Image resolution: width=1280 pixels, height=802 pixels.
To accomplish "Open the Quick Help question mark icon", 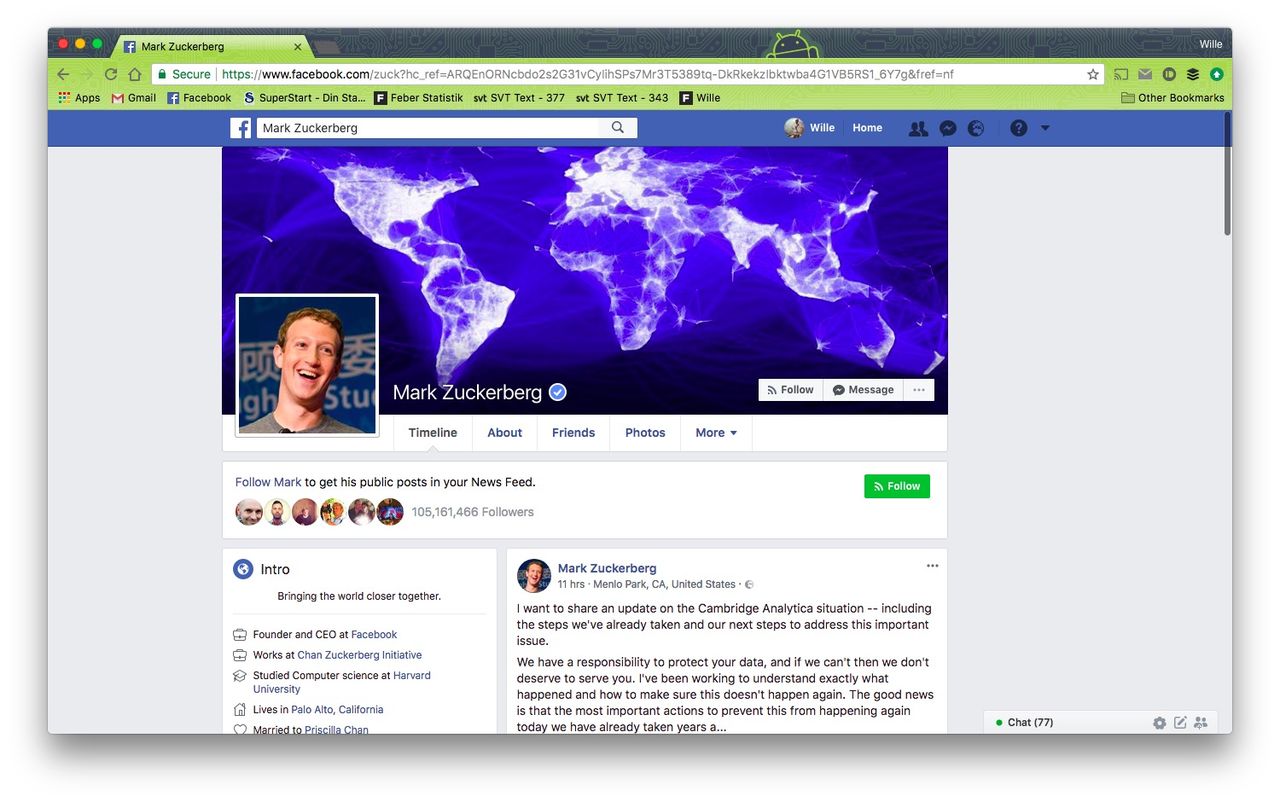I will (x=1018, y=128).
